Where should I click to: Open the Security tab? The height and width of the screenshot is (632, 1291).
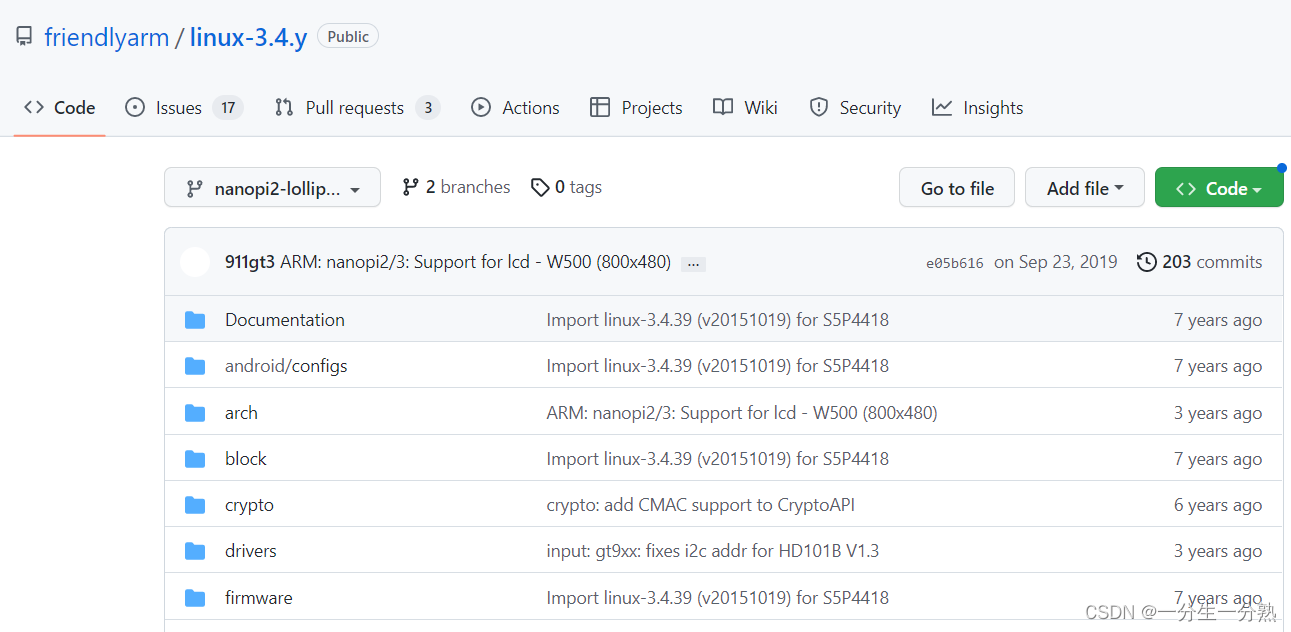click(x=855, y=108)
